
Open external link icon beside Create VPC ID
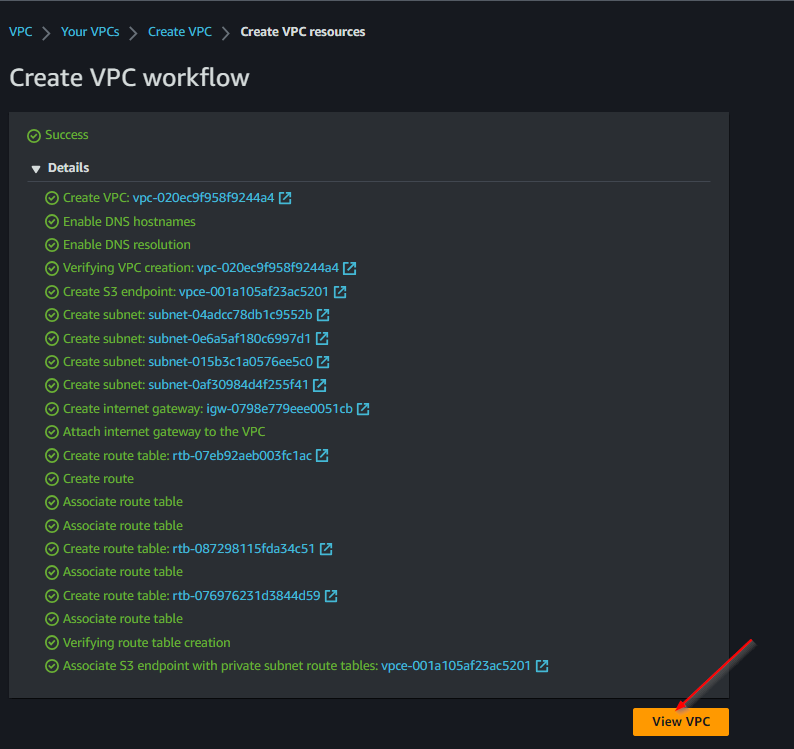click(x=285, y=198)
